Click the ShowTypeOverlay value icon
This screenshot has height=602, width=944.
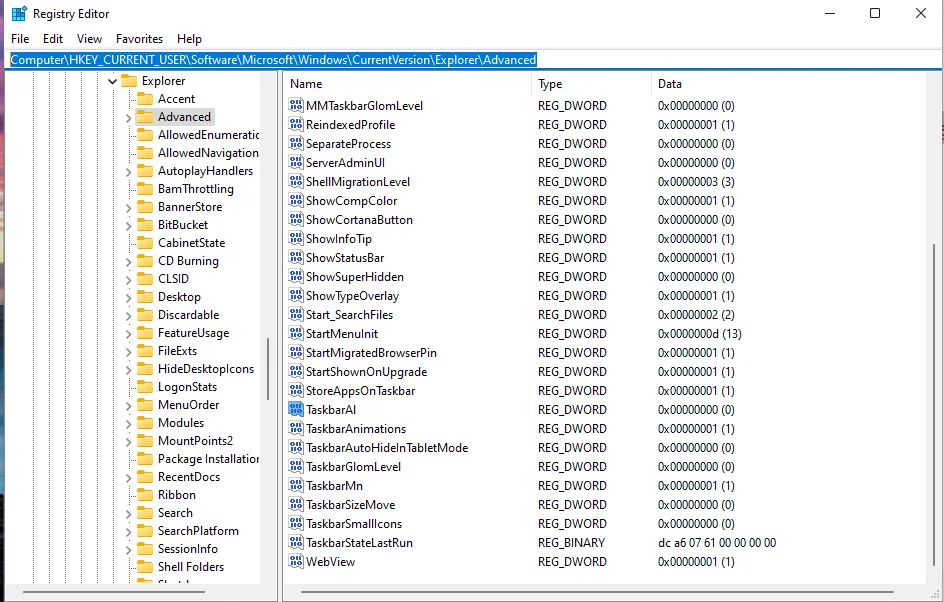(x=296, y=296)
